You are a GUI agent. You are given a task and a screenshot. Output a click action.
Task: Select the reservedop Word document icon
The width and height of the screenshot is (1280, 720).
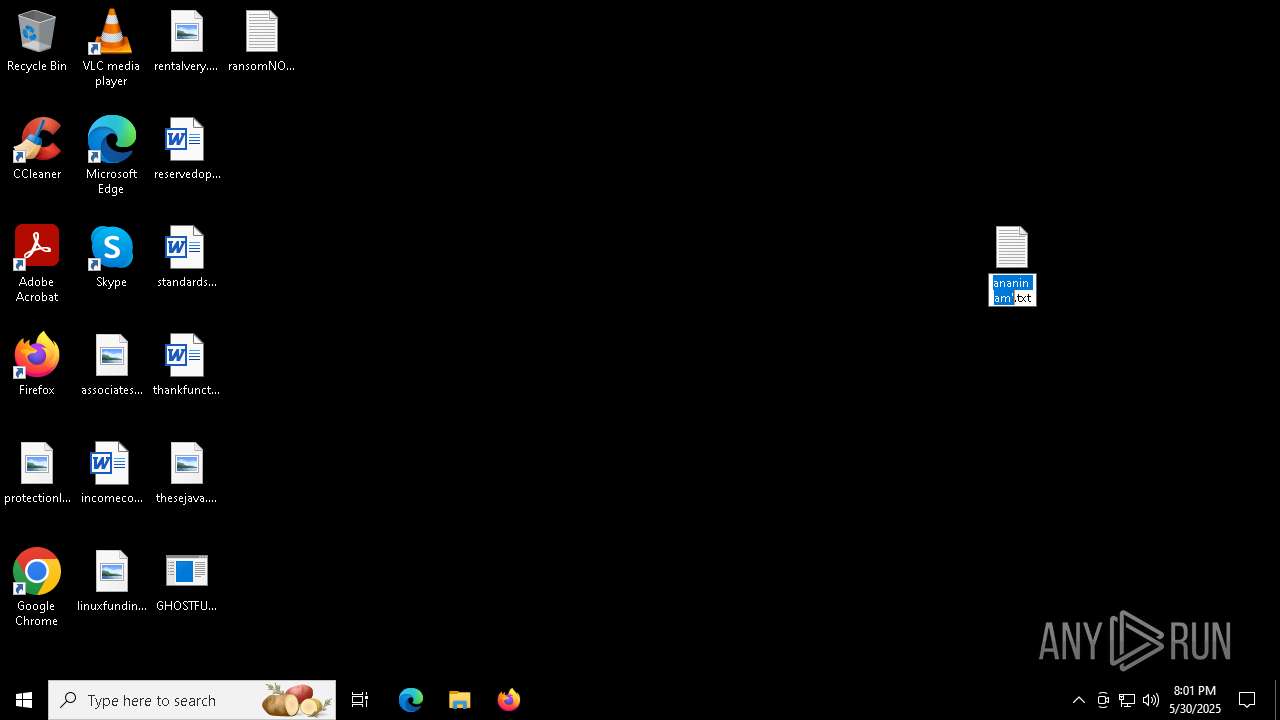click(x=186, y=150)
